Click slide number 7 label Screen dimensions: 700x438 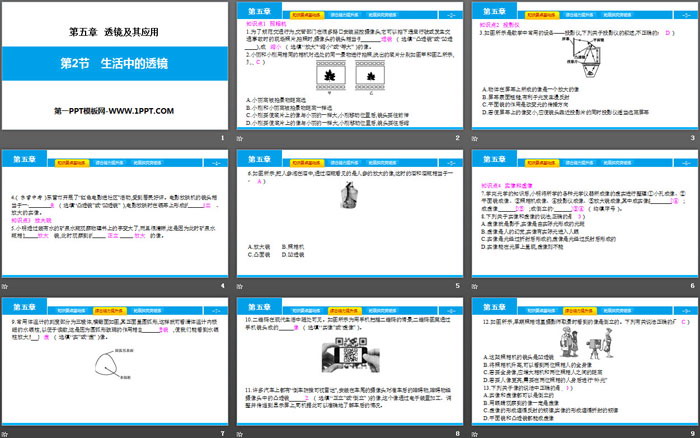point(222,434)
